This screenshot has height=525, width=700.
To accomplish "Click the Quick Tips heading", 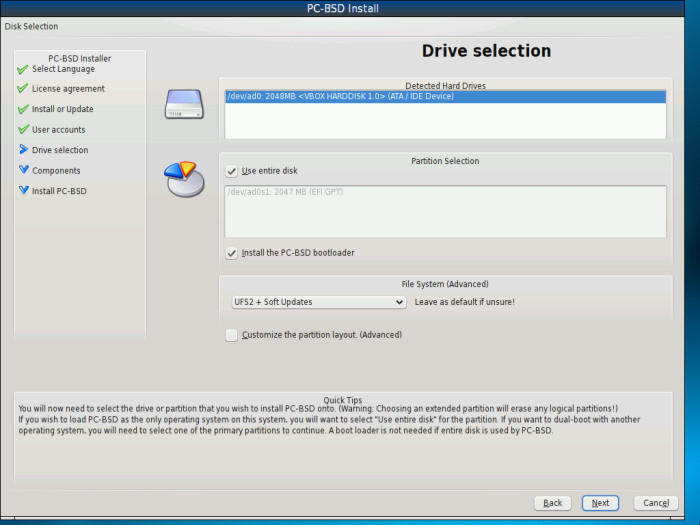I will point(343,400).
